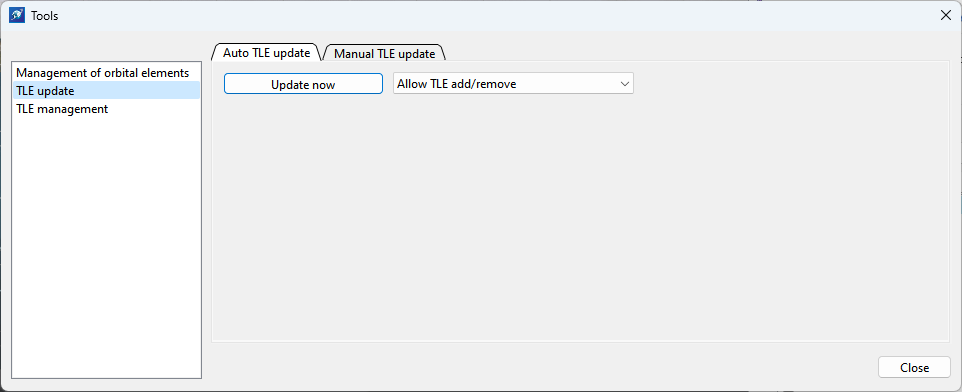Viewport: 962px width, 392px height.
Task: Click the satellite app icon in title bar
Action: (17, 16)
